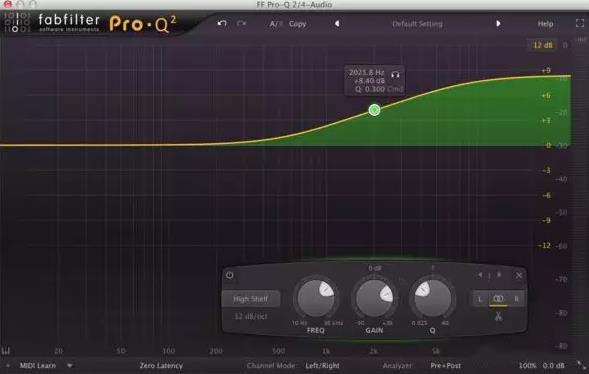Click the Copy A/B button
Screen dimensions: 589x374
(x=297, y=24)
